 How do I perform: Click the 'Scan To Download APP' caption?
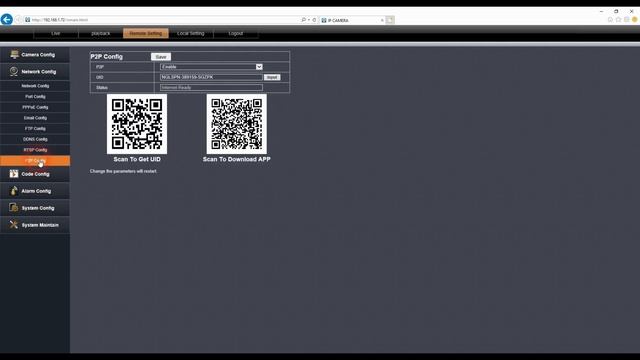point(237,159)
